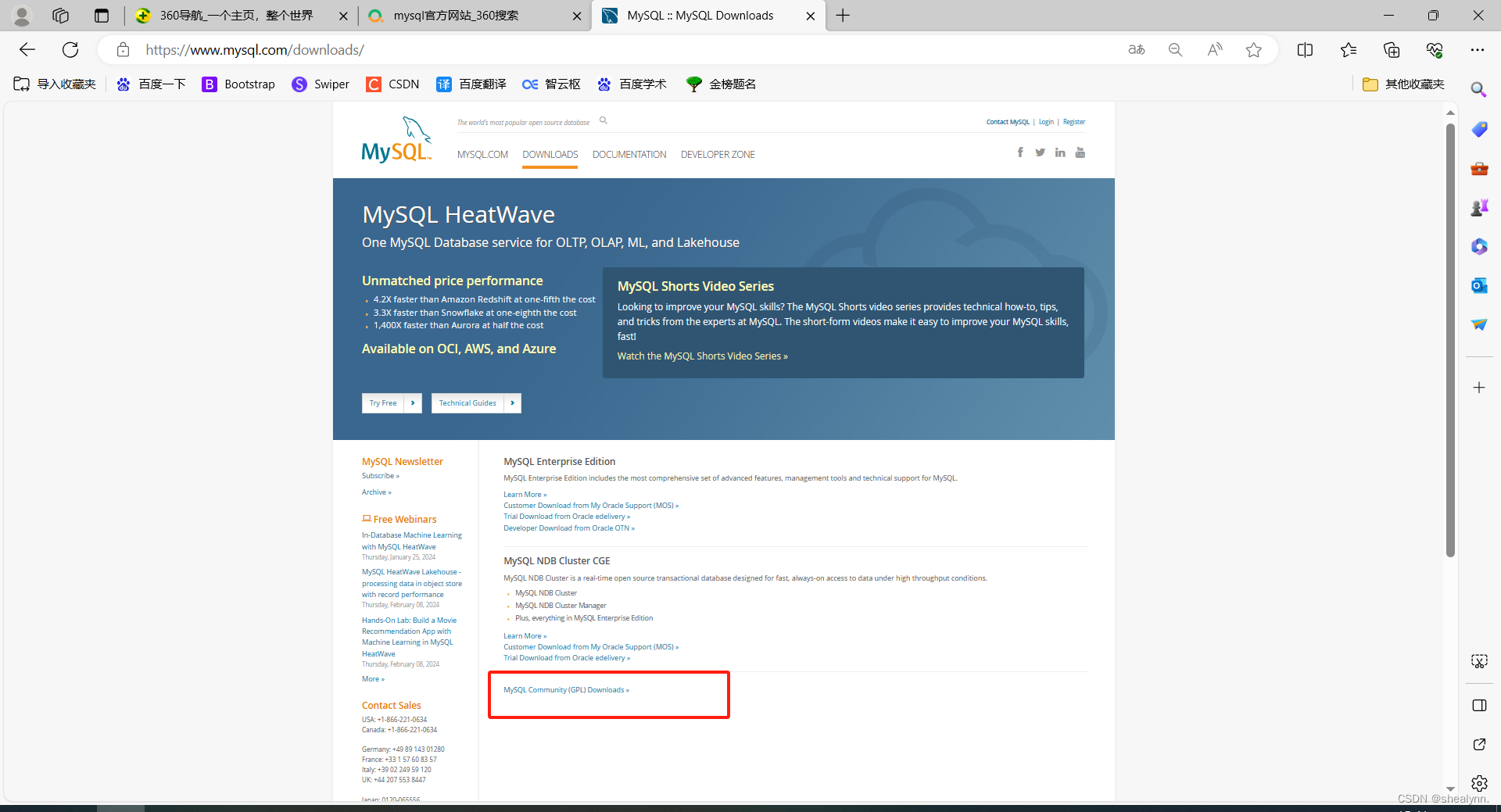The height and width of the screenshot is (812, 1501).
Task: Open MySQL Facebook page icon
Action: [x=1020, y=152]
